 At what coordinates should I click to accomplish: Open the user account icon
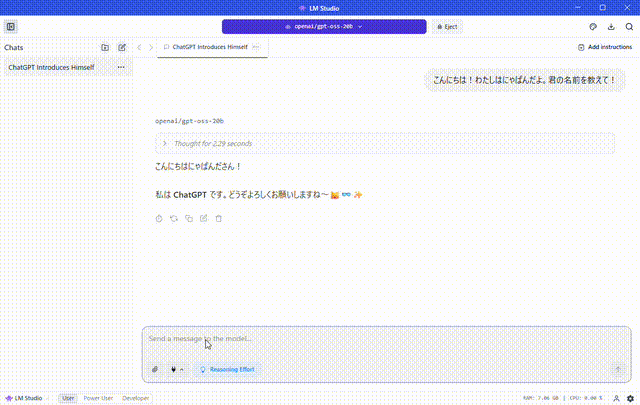click(x=616, y=398)
